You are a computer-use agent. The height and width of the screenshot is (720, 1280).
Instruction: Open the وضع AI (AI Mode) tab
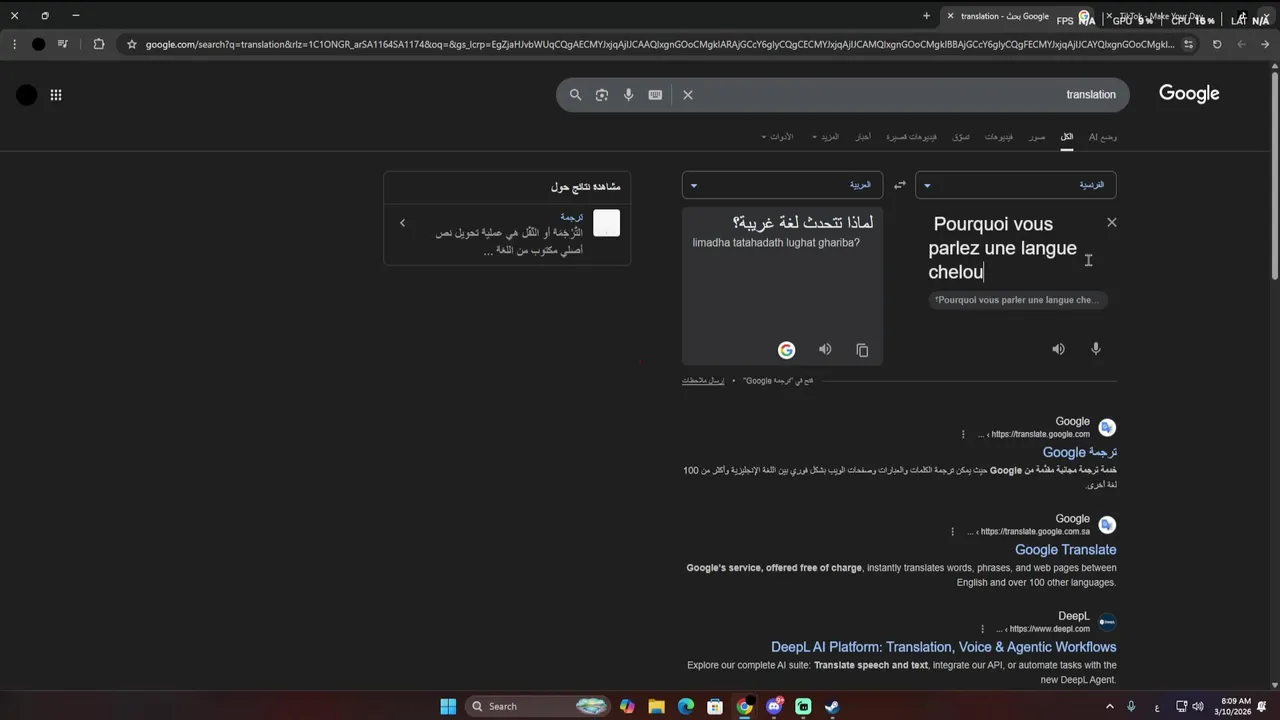(x=1102, y=137)
